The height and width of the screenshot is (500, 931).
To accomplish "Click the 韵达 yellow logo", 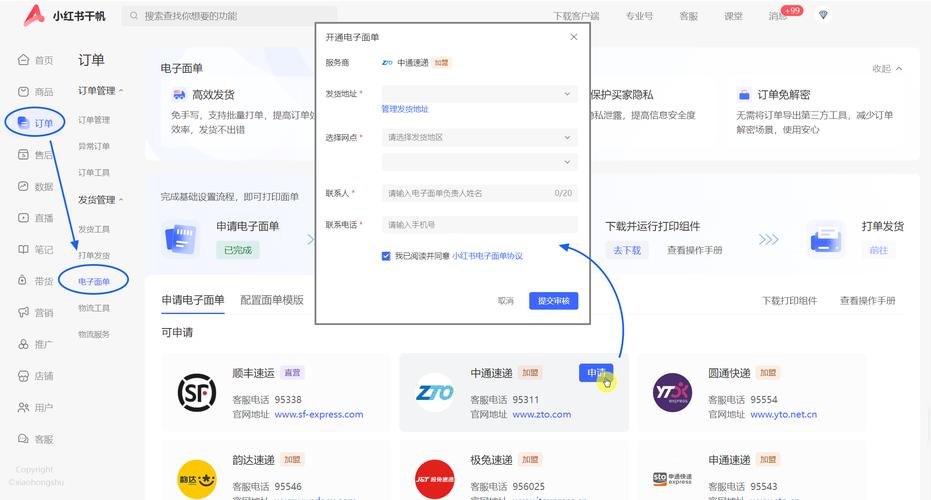I will pos(197,479).
